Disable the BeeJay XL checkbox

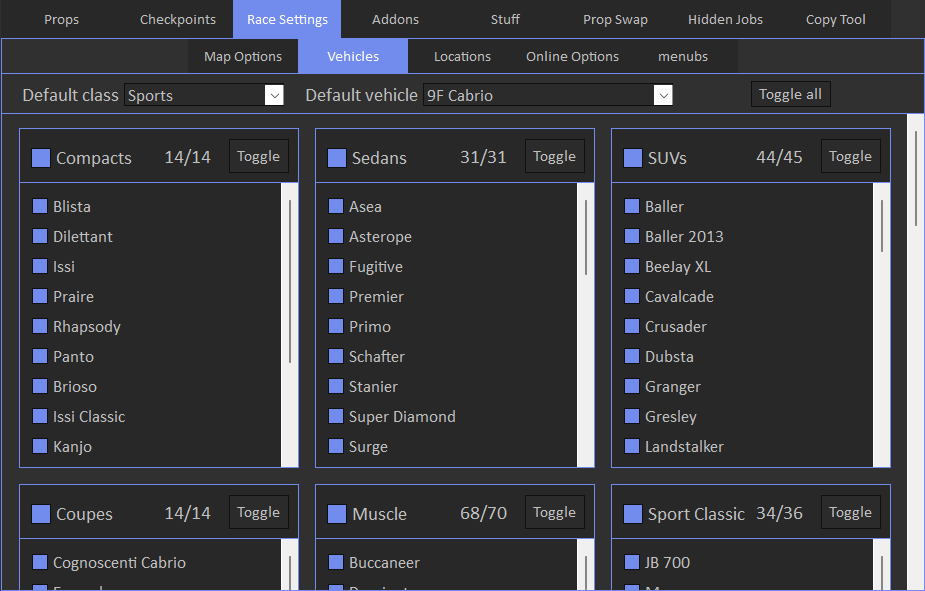pyautogui.click(x=632, y=266)
